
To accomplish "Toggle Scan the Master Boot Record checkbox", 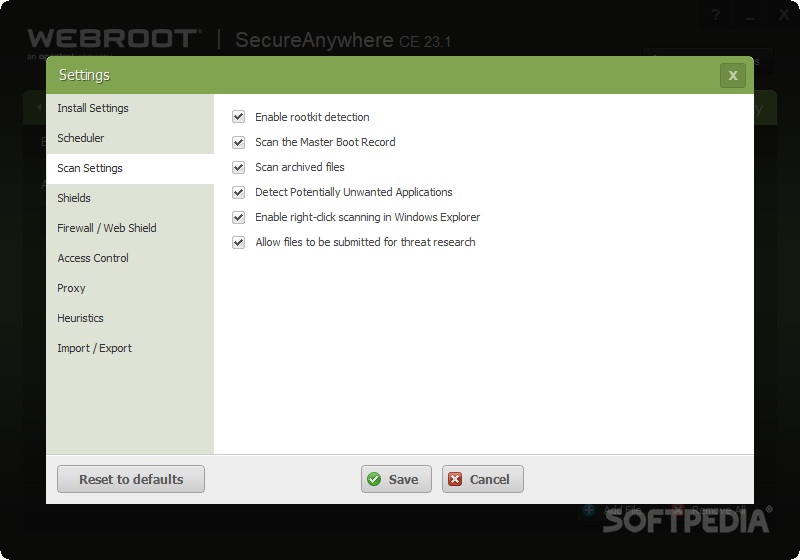I will click(238, 142).
